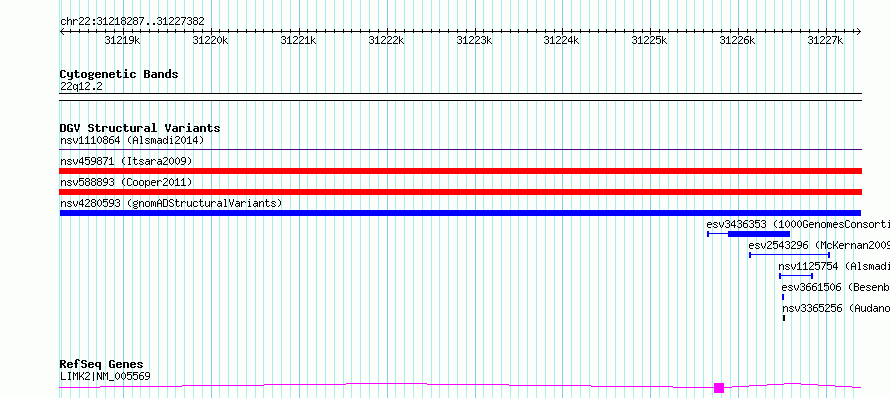The width and height of the screenshot is (890, 398).
Task: Open variant nsv3365256 Audano label
Action: 836,308
